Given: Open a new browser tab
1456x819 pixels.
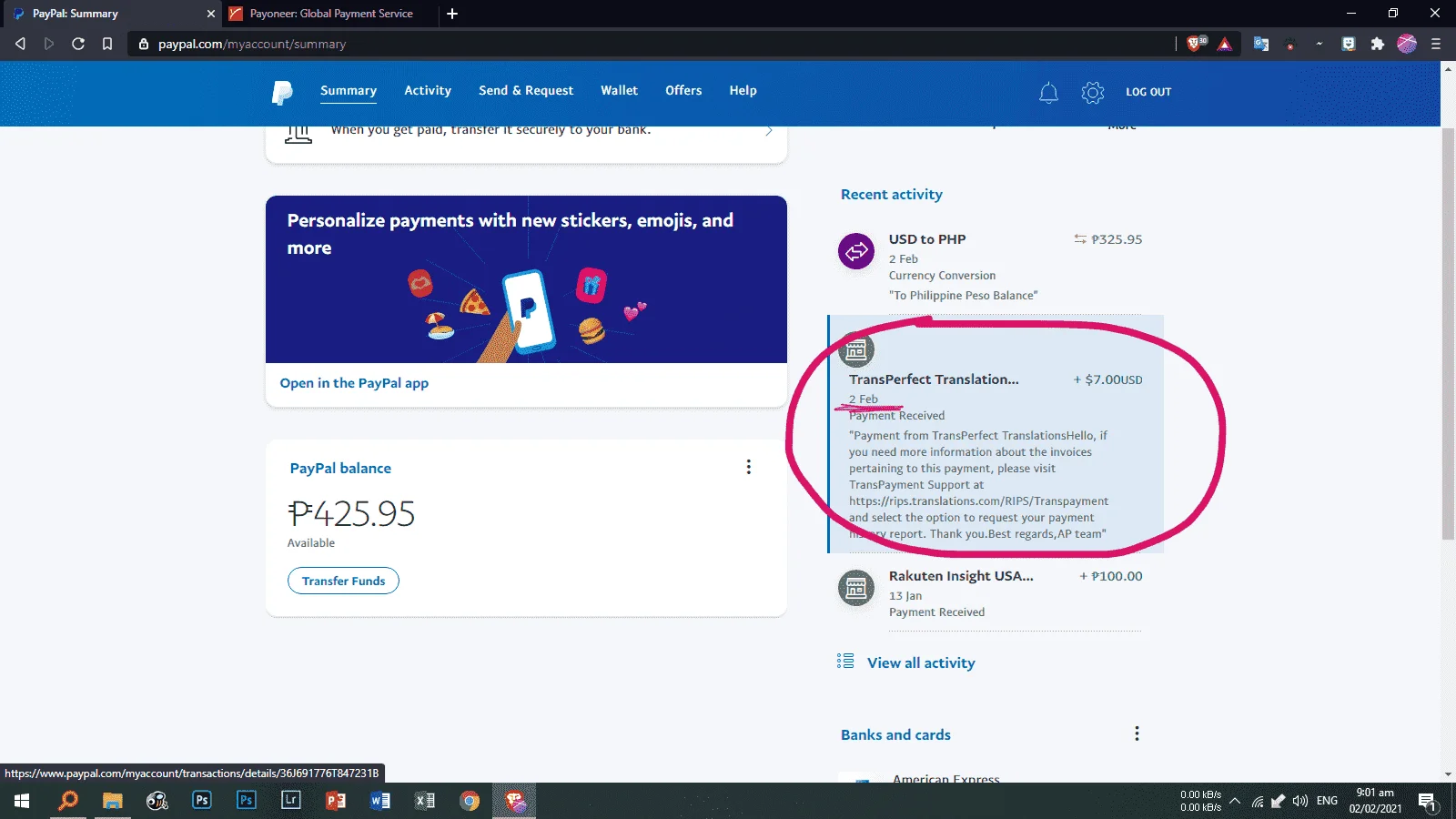Looking at the screenshot, I should point(452,14).
